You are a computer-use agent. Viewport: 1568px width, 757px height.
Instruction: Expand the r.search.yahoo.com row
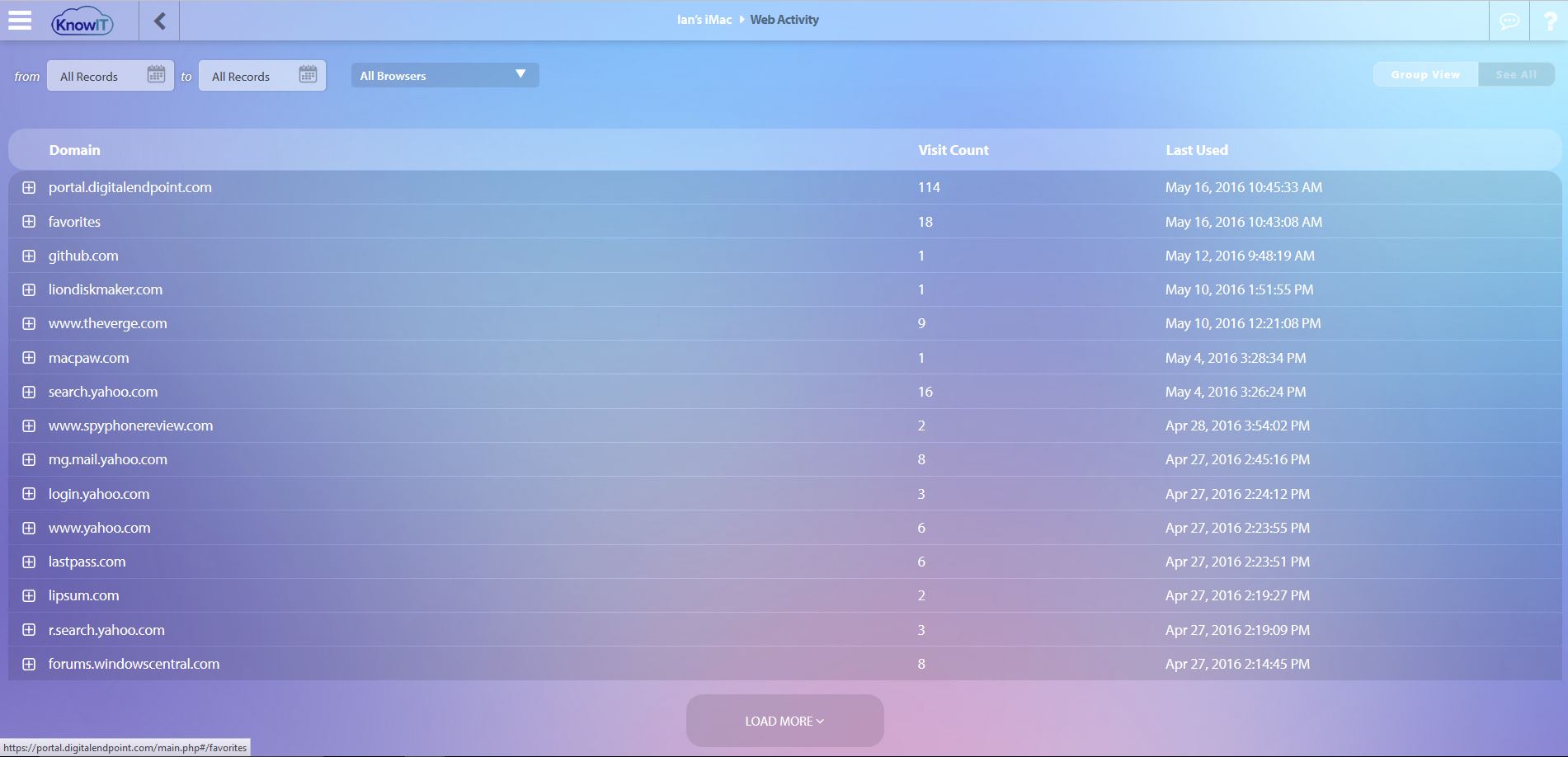(29, 630)
